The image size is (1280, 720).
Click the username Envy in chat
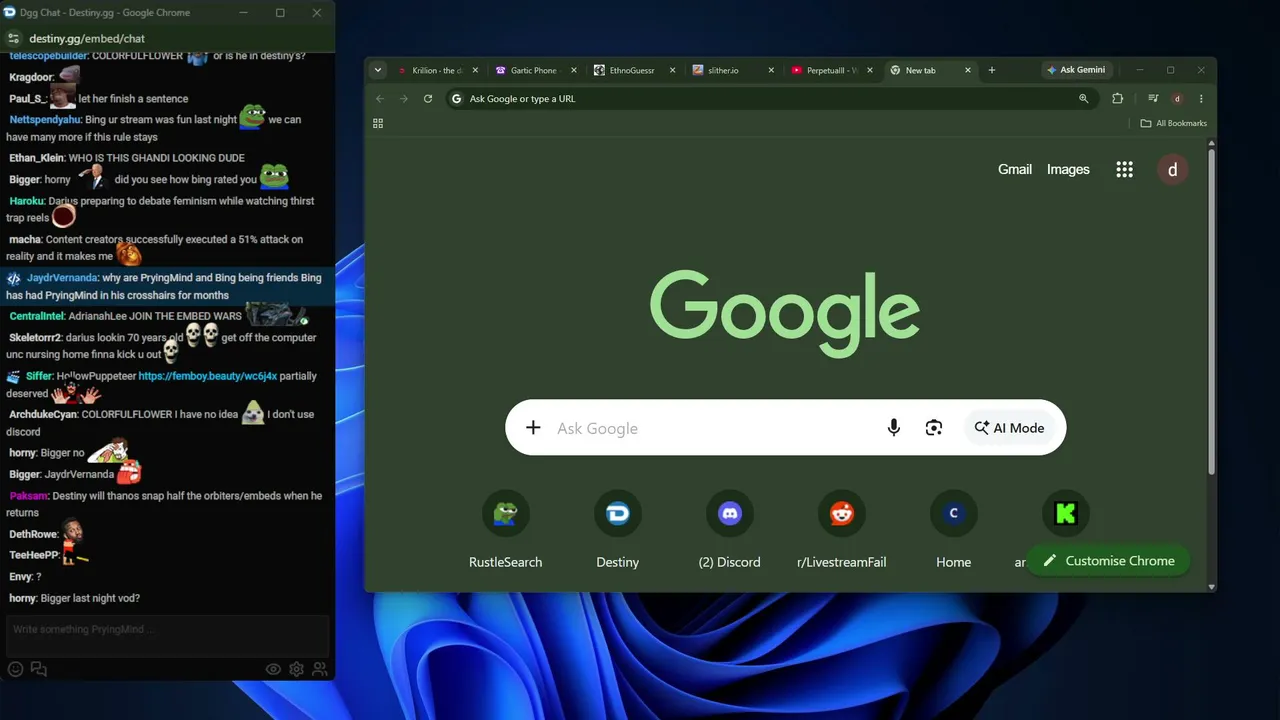tap(20, 577)
